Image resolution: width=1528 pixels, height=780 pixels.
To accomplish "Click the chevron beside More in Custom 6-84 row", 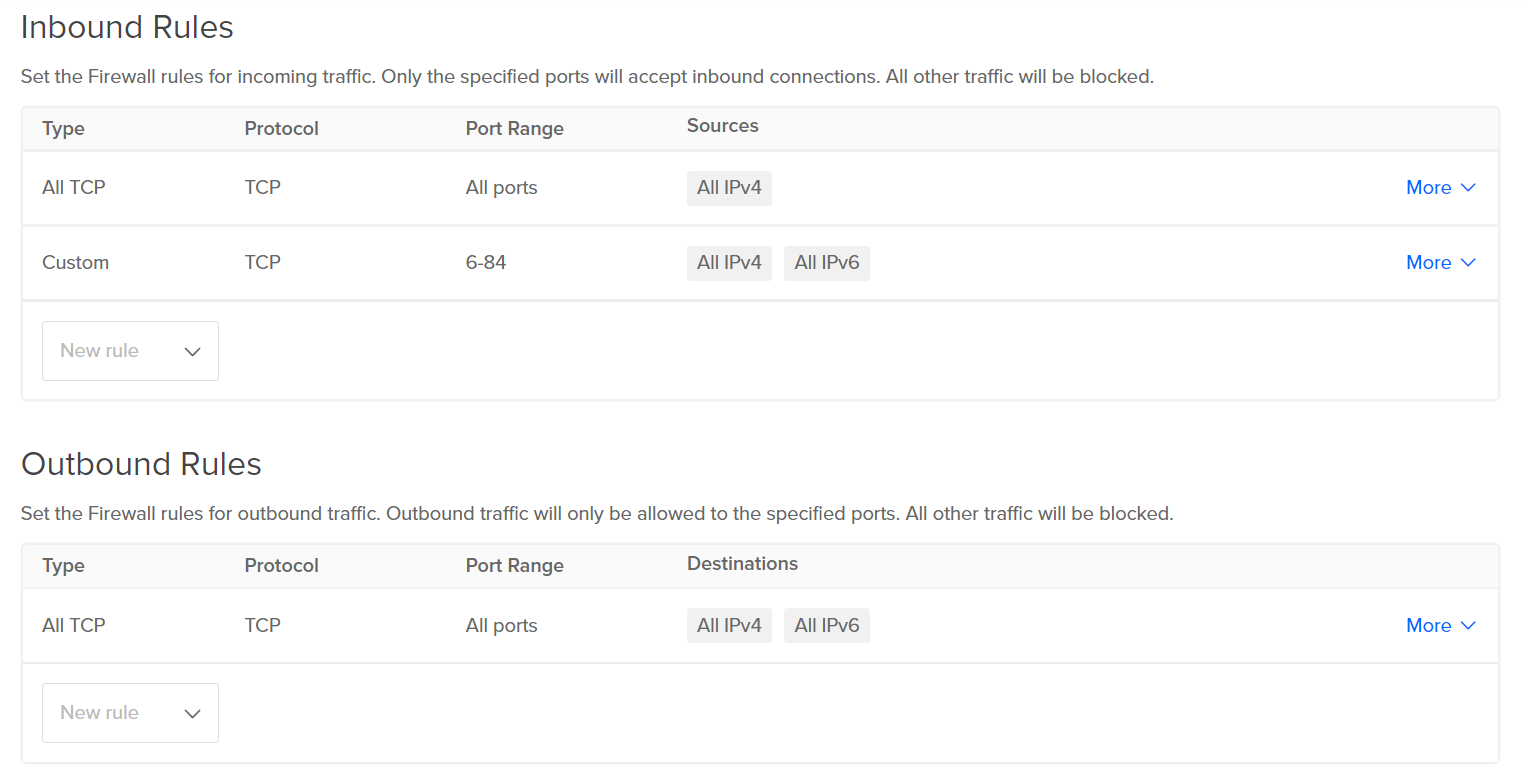I will [1468, 263].
